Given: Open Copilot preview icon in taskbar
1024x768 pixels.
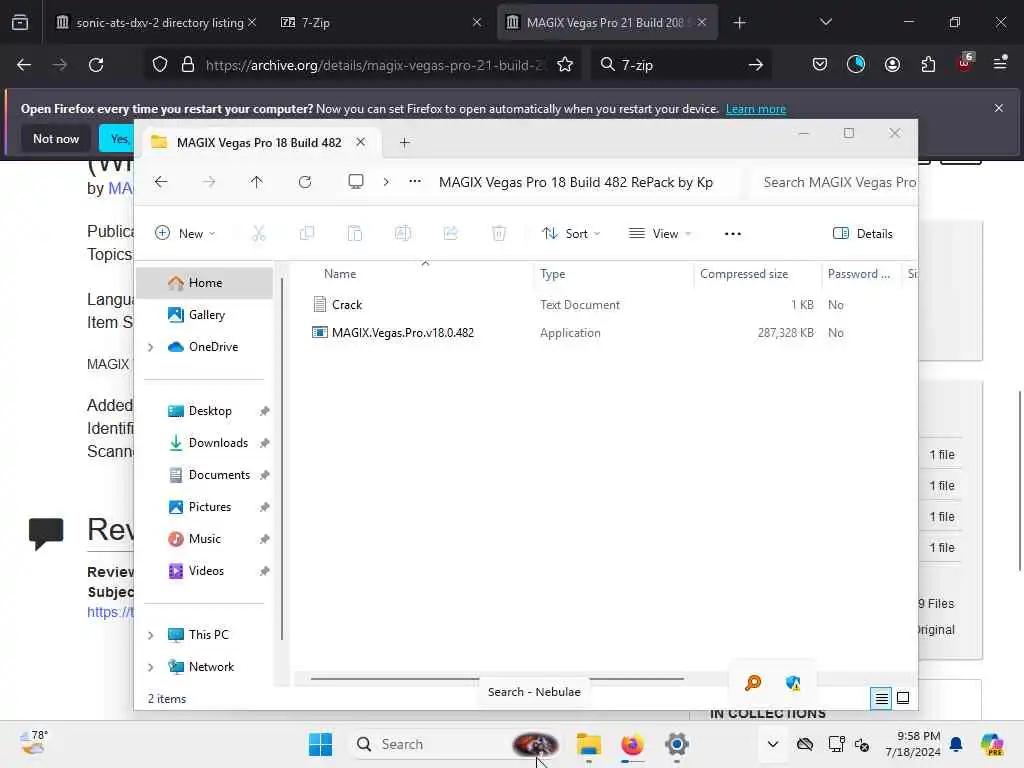Looking at the screenshot, I should 992,744.
